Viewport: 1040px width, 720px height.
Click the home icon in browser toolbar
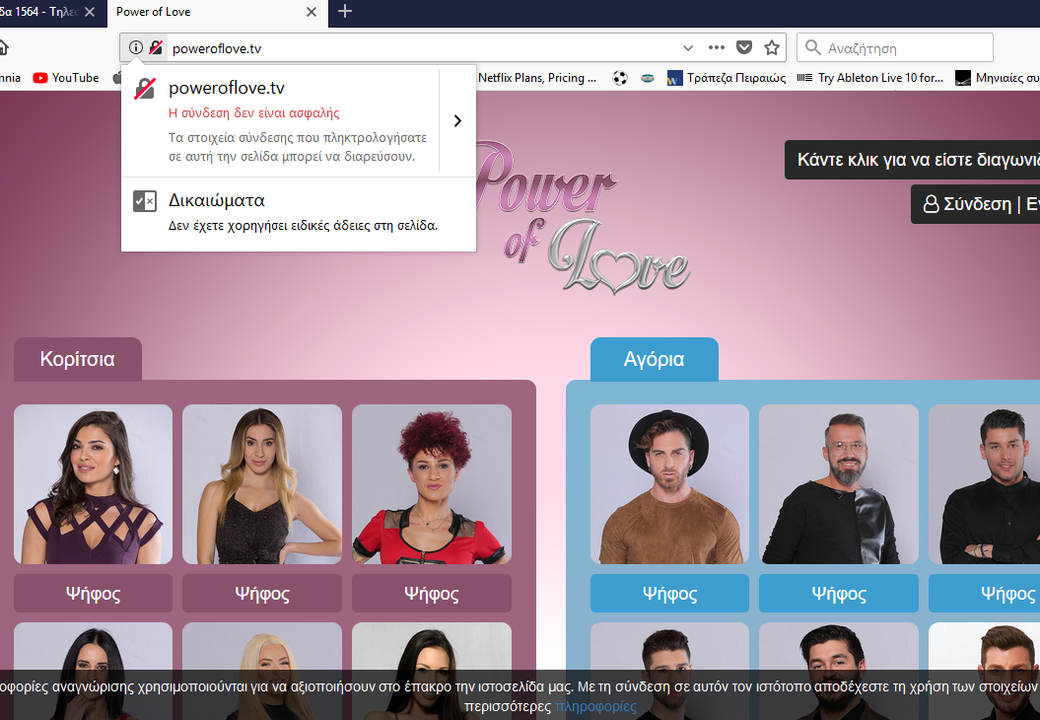pyautogui.click(x=3, y=48)
